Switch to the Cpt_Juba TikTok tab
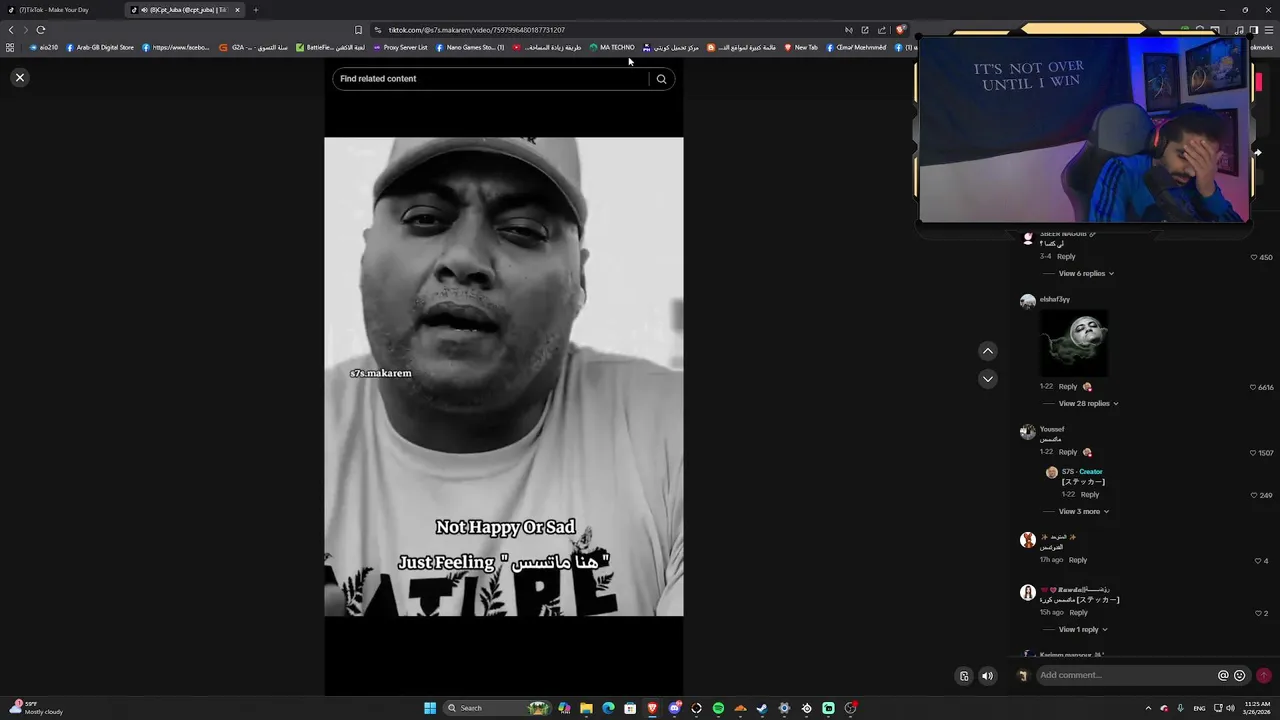Viewport: 1280px width, 720px height. pos(185,10)
